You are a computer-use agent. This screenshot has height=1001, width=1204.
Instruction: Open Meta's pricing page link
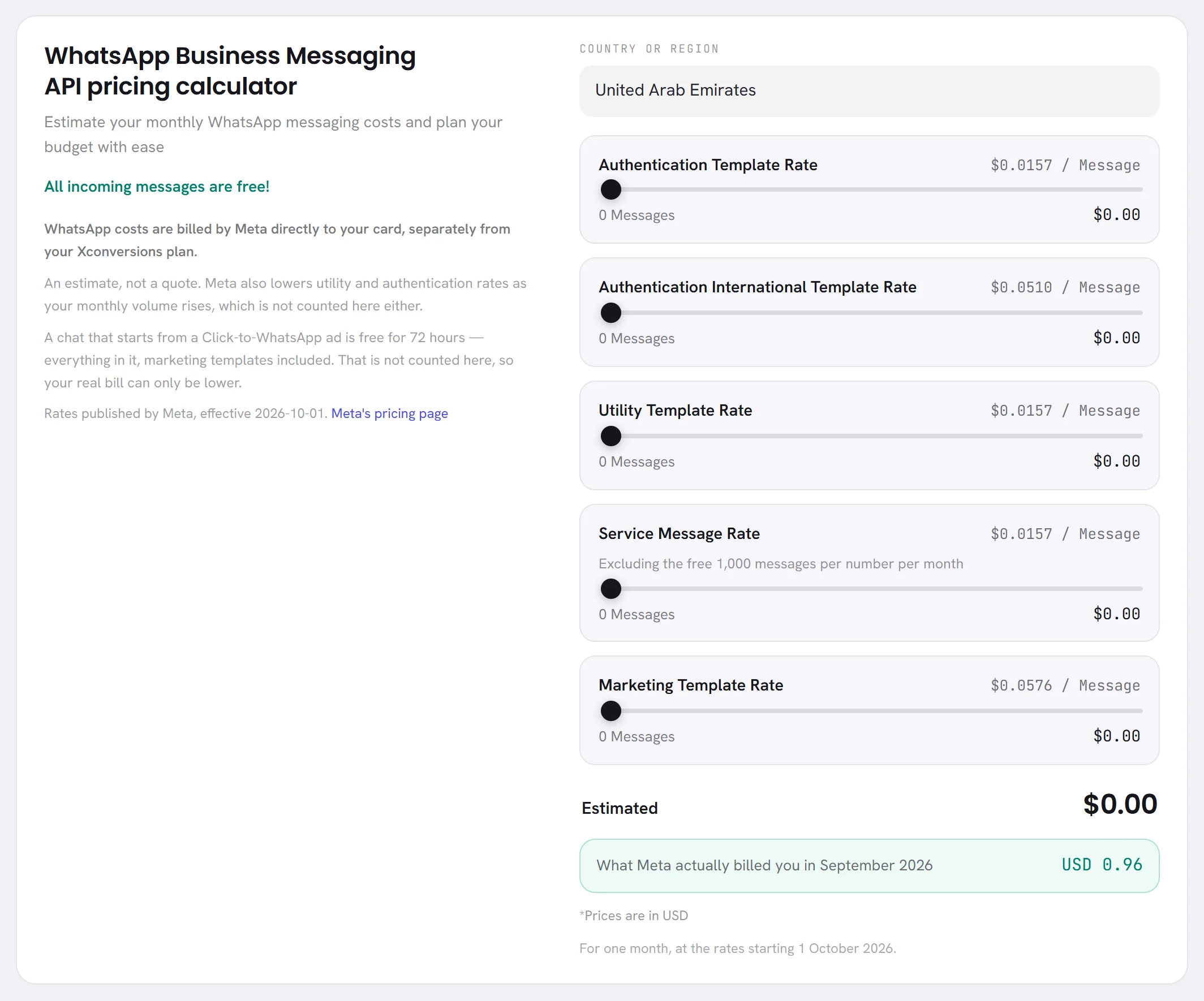coord(389,413)
